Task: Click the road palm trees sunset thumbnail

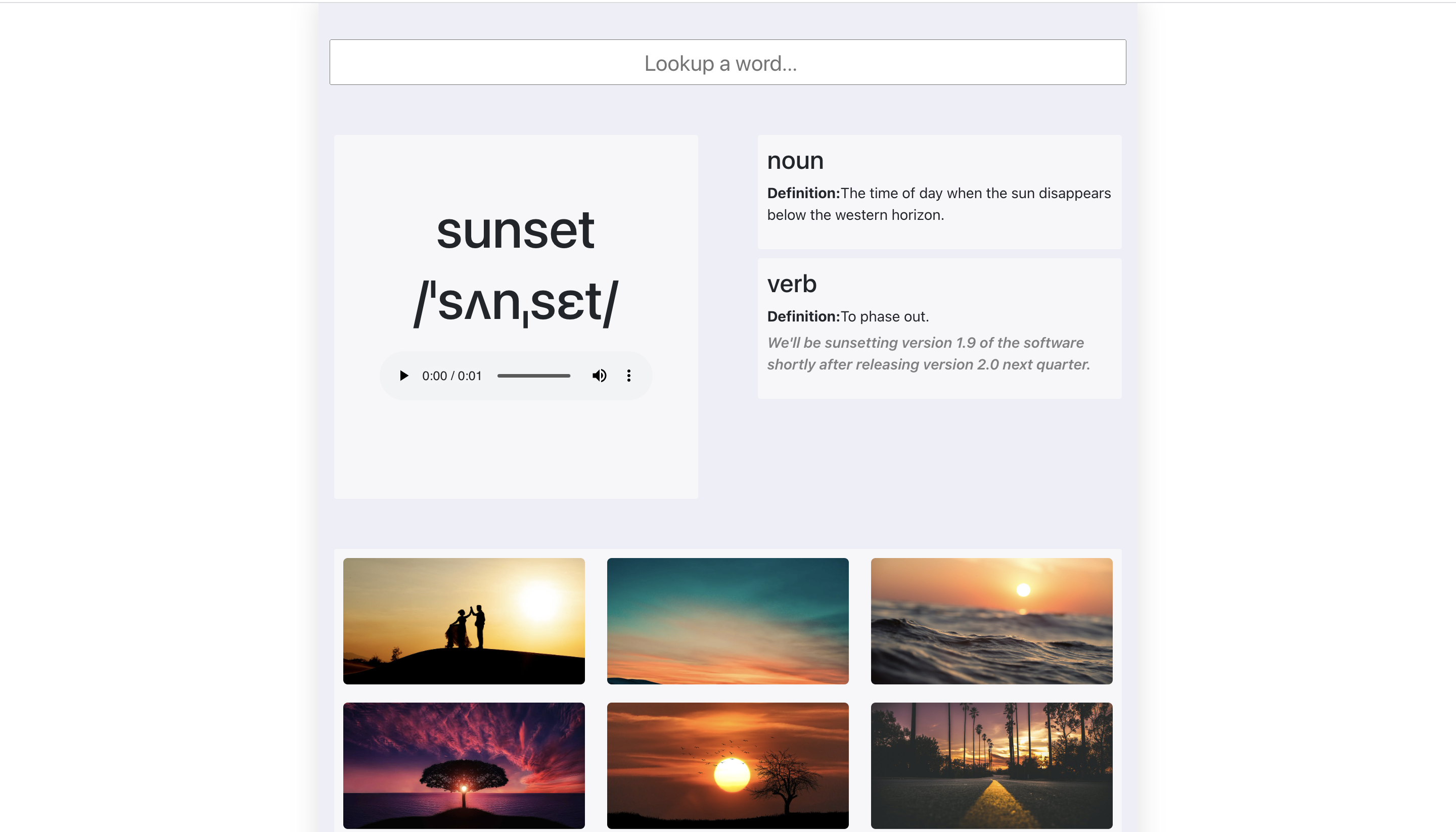Action: point(991,765)
